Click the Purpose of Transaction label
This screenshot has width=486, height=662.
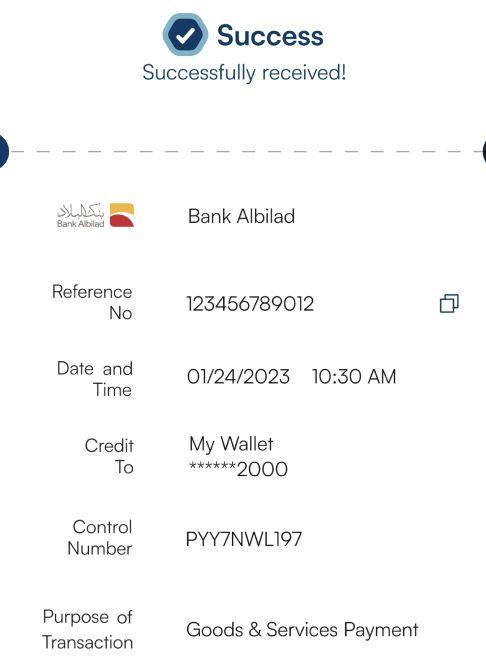click(x=88, y=629)
